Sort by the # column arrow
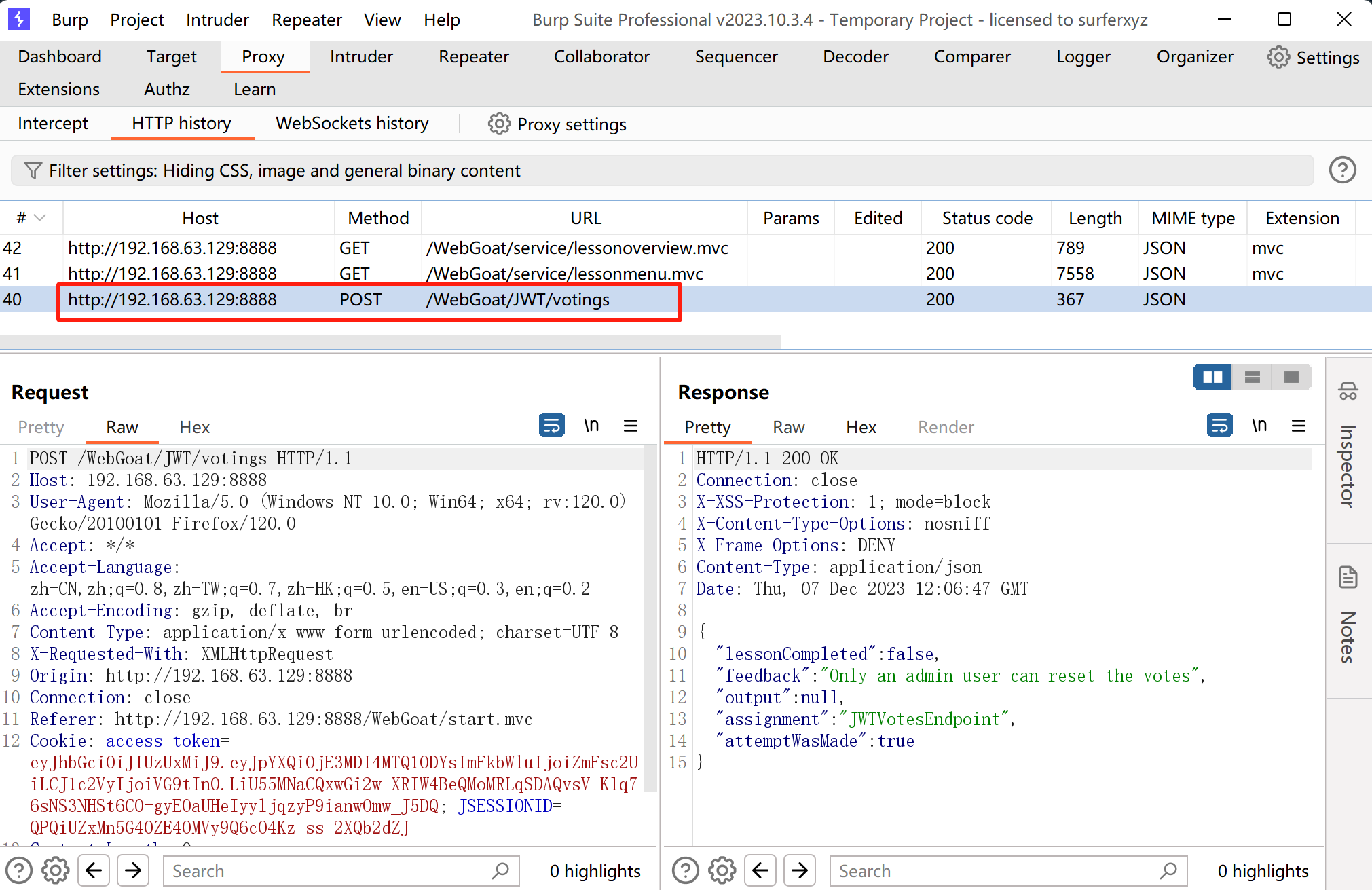Image resolution: width=1372 pixels, height=890 pixels. point(40,218)
